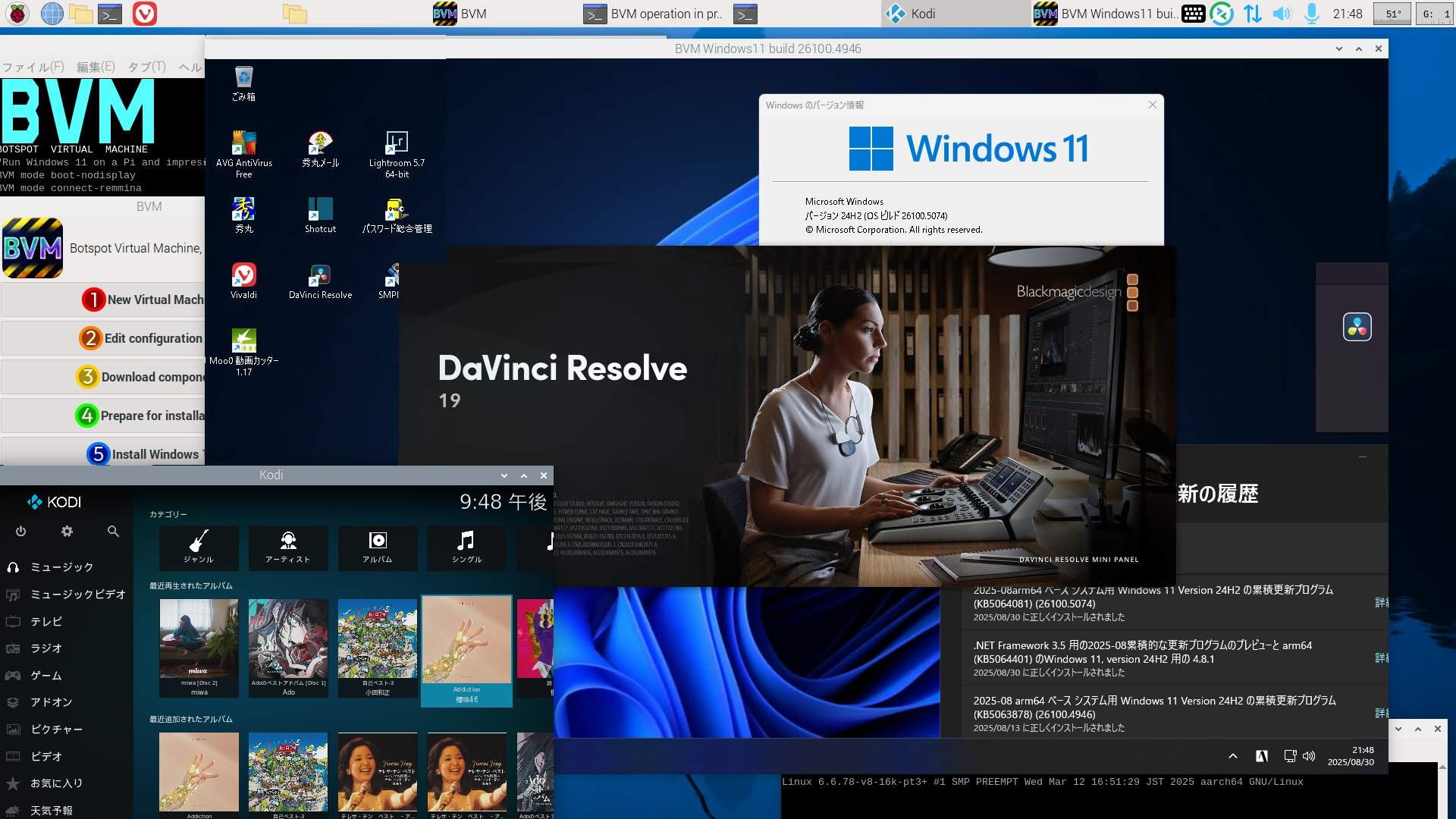1456x819 pixels.
Task: Click the microphone icon in the top panel
Action: (x=1311, y=13)
